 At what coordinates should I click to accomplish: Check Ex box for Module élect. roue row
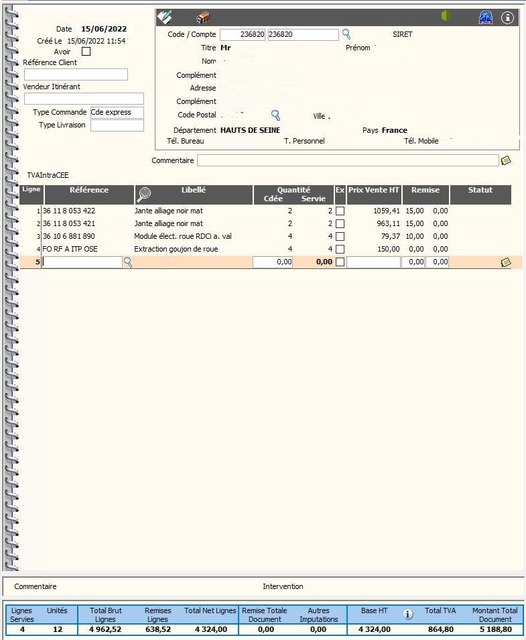pyautogui.click(x=340, y=236)
